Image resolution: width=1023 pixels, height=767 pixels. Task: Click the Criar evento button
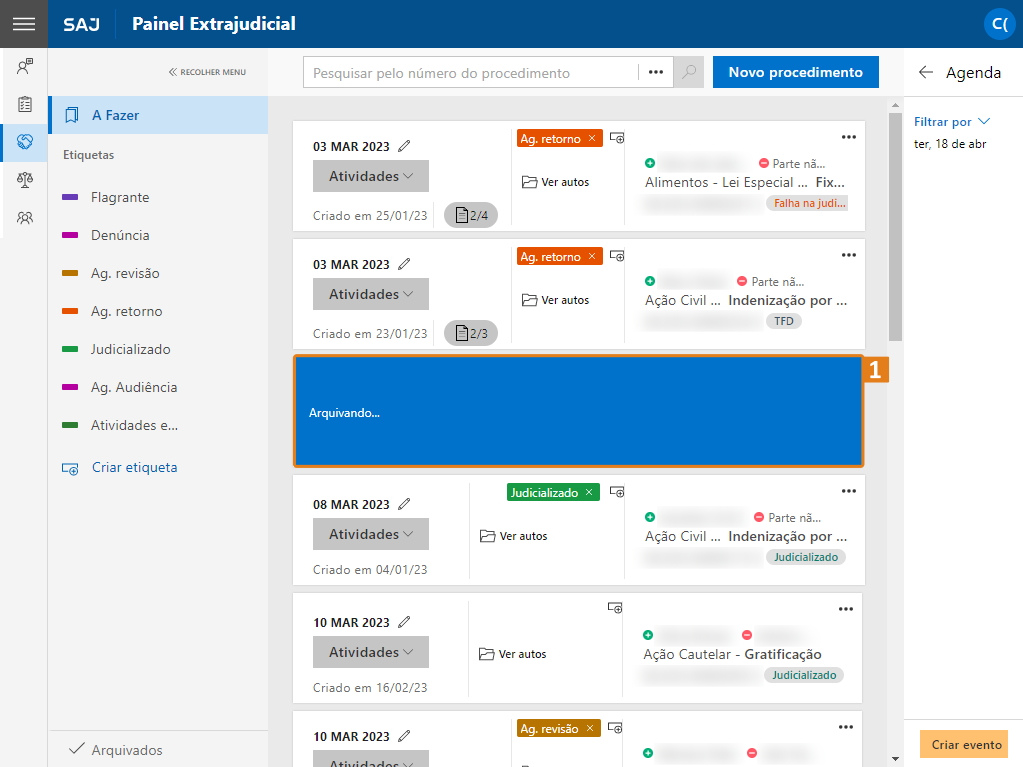pos(964,744)
